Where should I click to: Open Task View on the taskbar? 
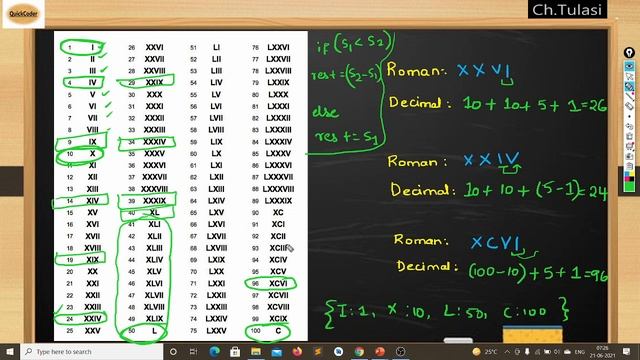click(193, 351)
